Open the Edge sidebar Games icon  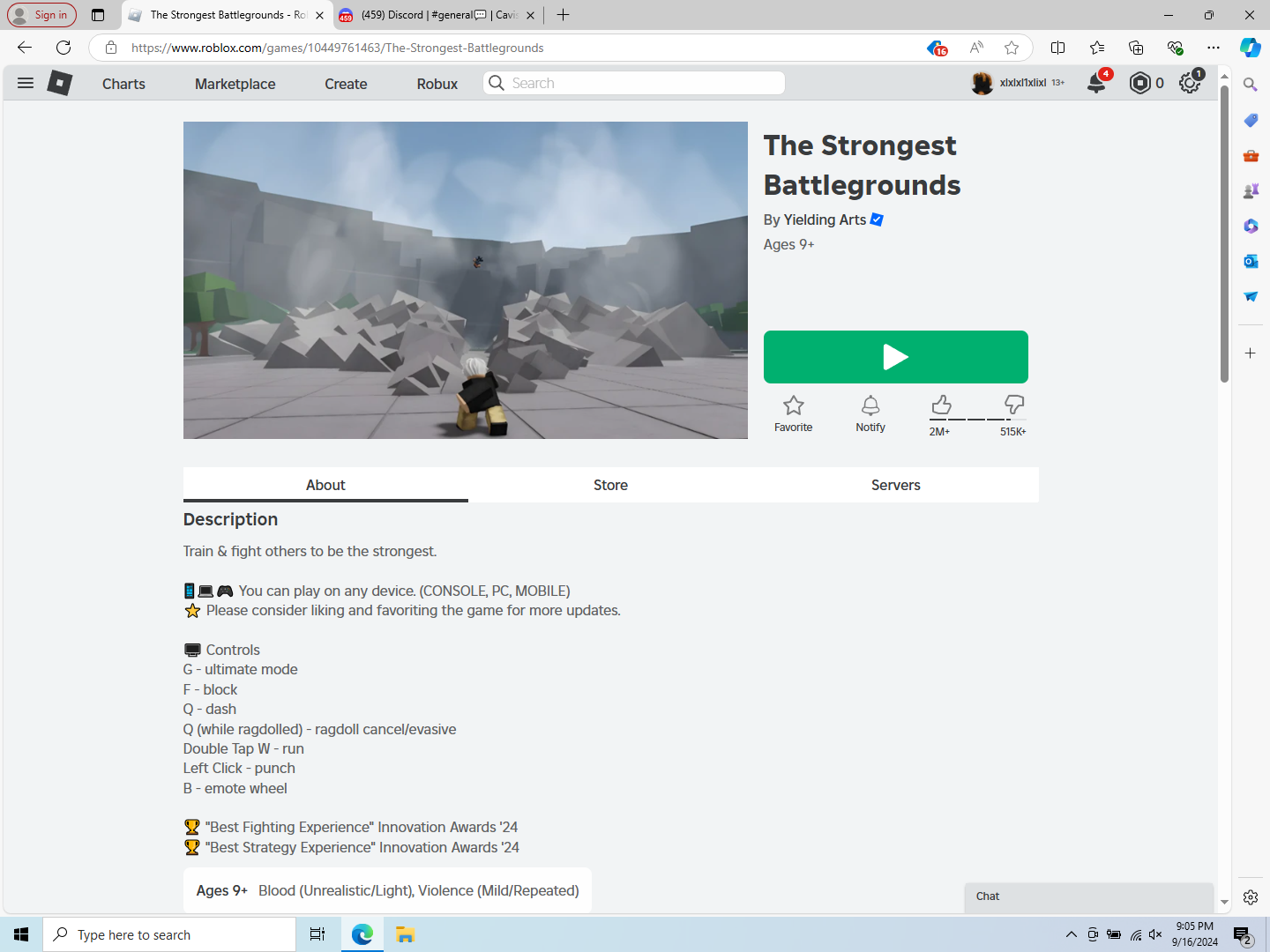(1251, 190)
